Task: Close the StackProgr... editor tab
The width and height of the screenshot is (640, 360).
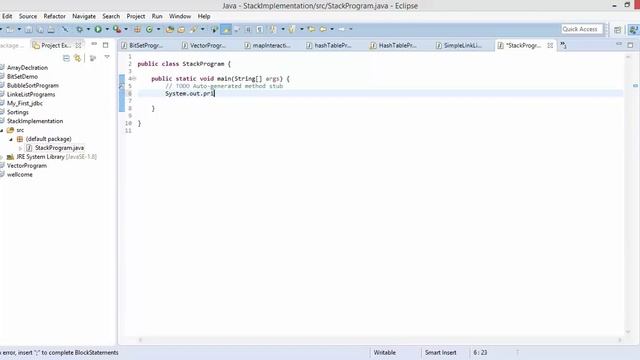Action: [x=550, y=45]
